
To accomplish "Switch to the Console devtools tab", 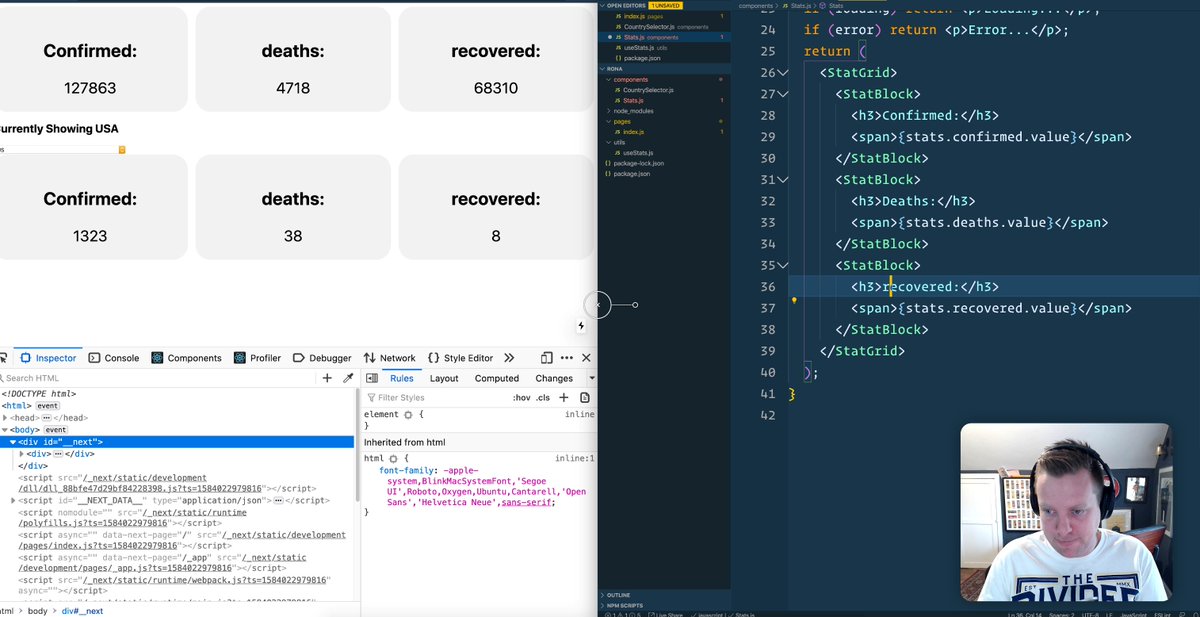I will tap(114, 358).
